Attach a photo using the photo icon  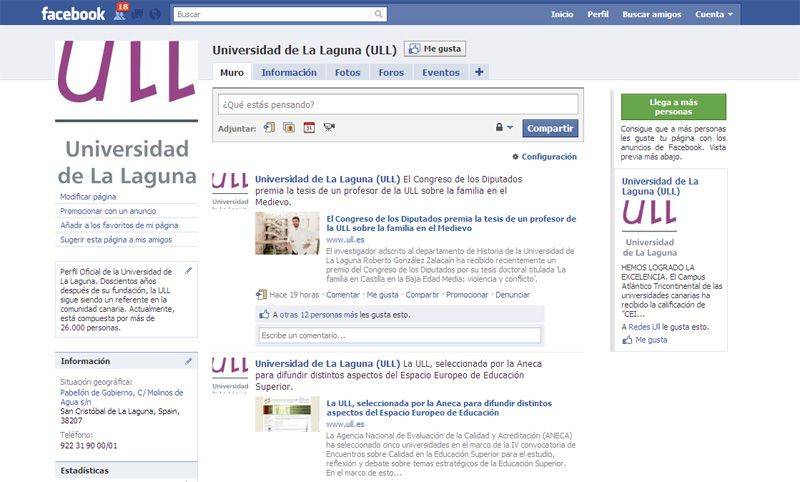[x=289, y=128]
